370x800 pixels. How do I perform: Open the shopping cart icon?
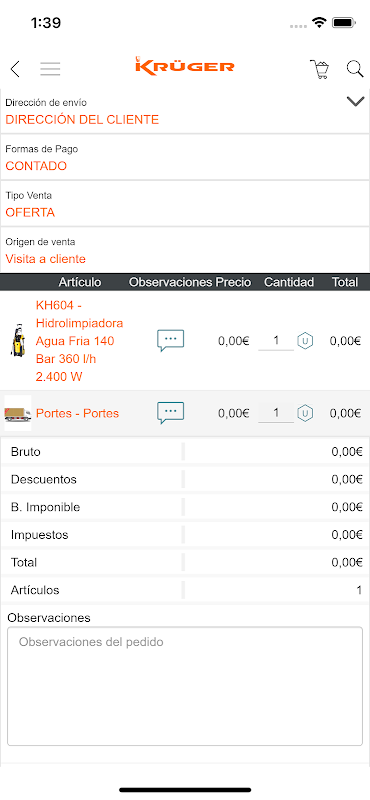320,69
